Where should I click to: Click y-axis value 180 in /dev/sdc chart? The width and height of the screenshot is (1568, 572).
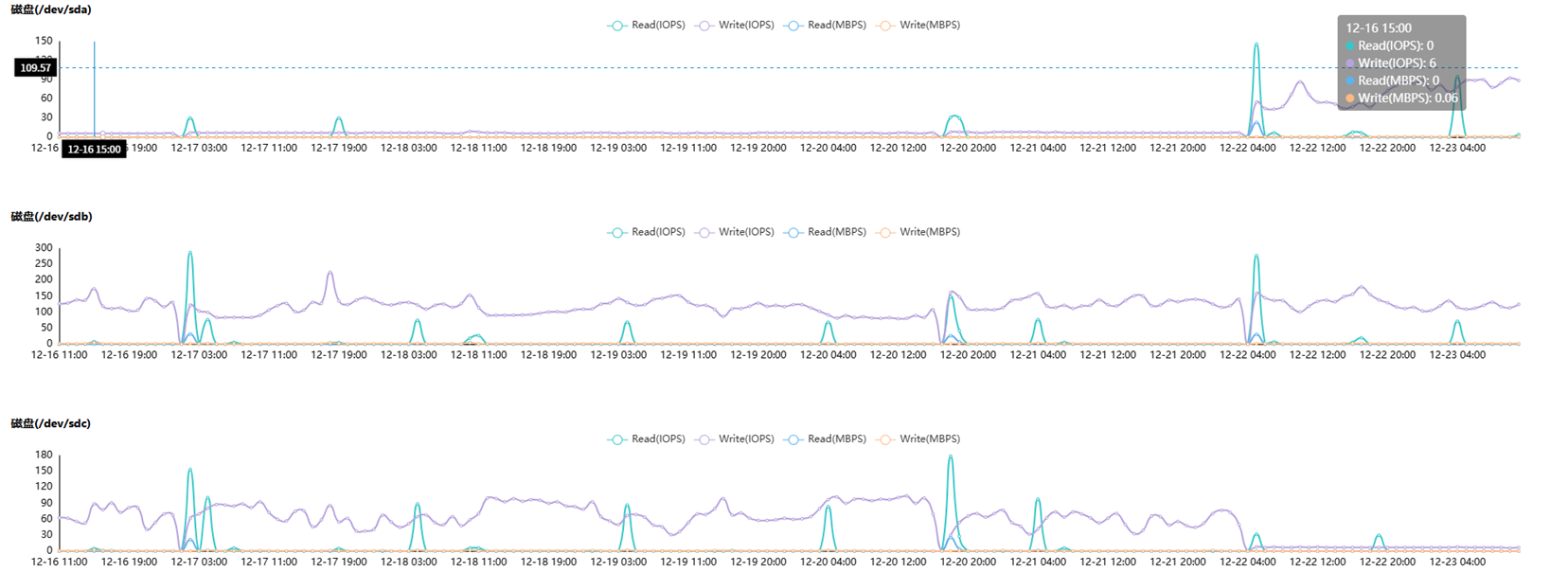(x=44, y=456)
